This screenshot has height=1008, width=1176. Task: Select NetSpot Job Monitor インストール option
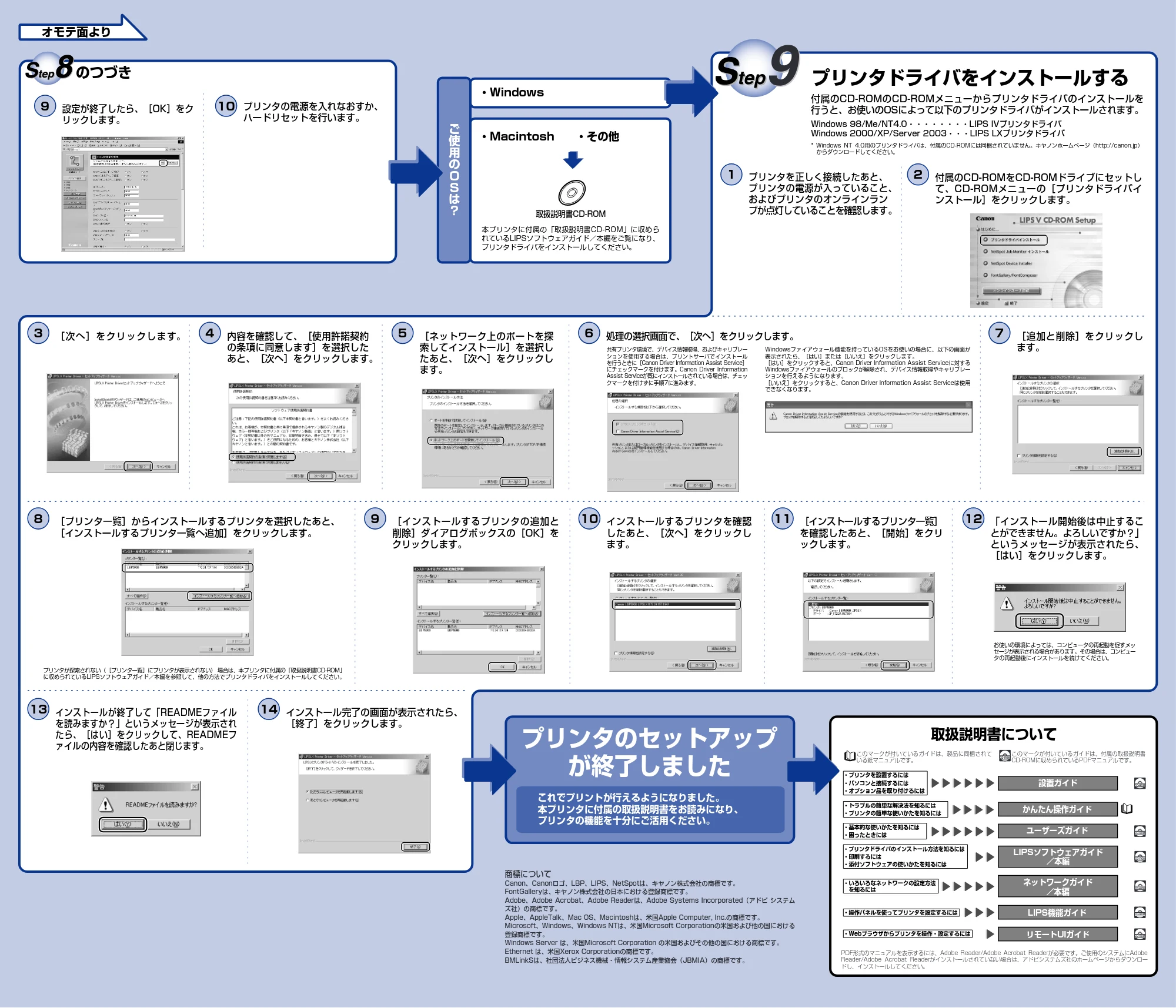[1016, 252]
